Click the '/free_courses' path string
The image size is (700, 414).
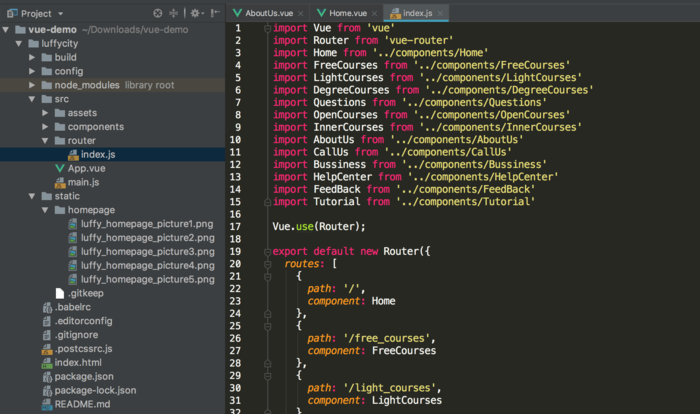point(387,339)
